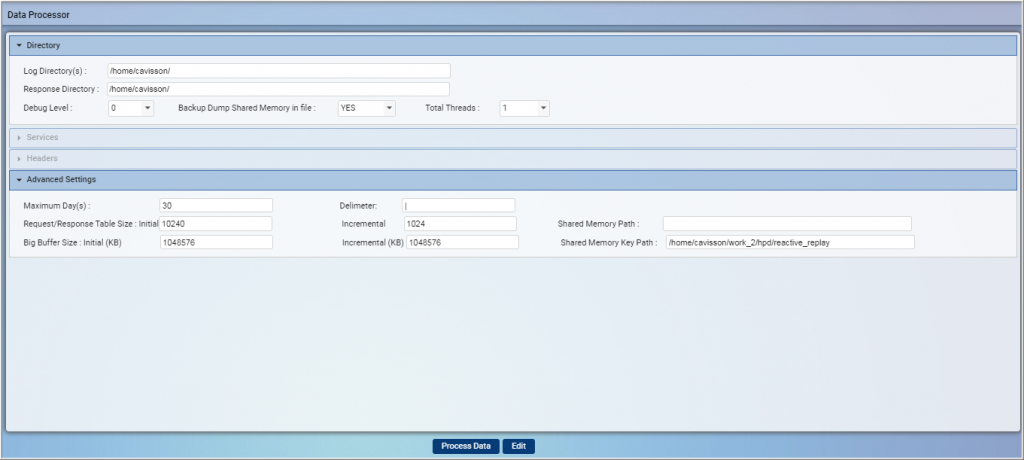The height and width of the screenshot is (460, 1024).
Task: Click the Incremental 1024 field
Action: pos(460,223)
